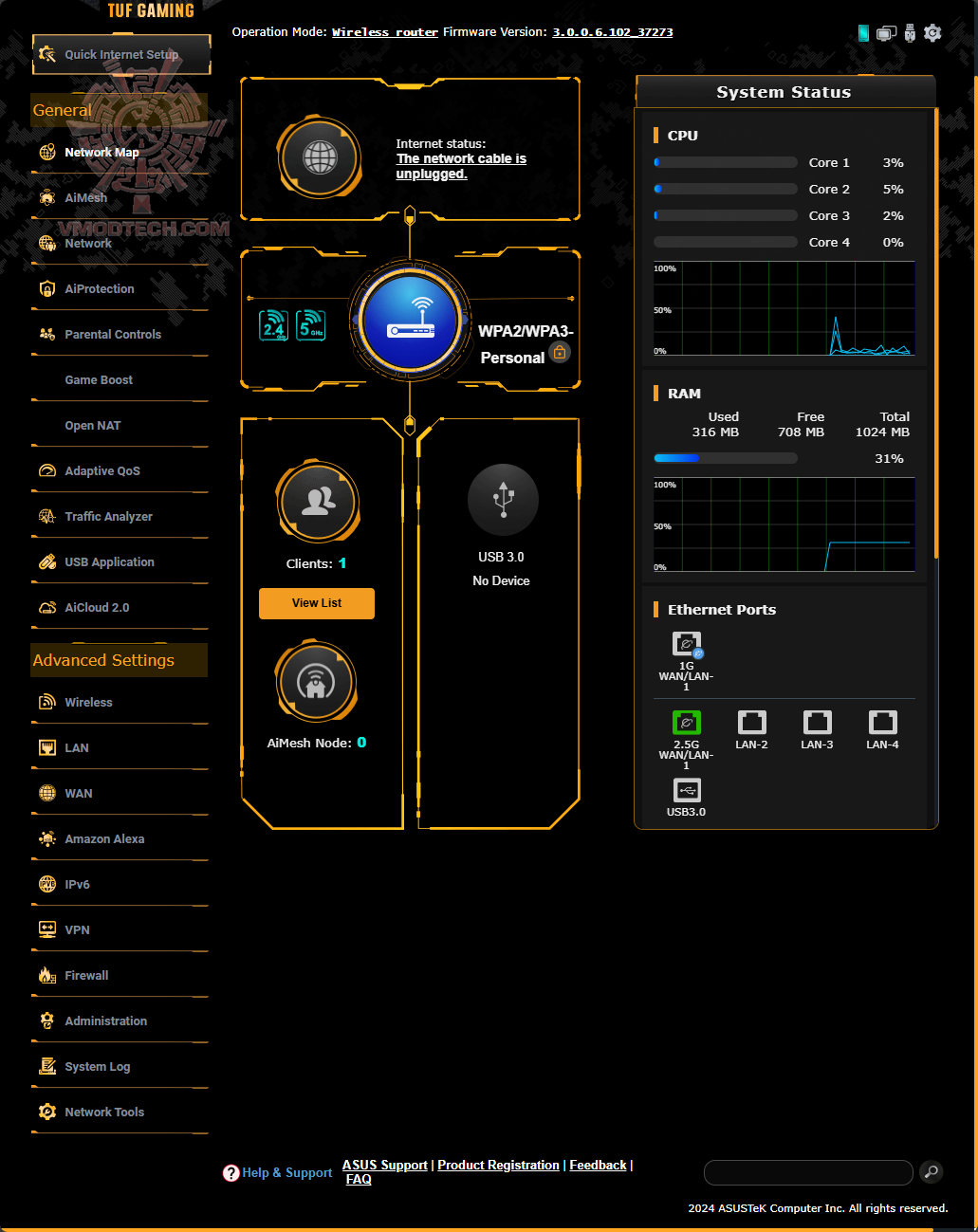This screenshot has width=978, height=1232.
Task: Open the FAQ link
Action: pos(359,1179)
